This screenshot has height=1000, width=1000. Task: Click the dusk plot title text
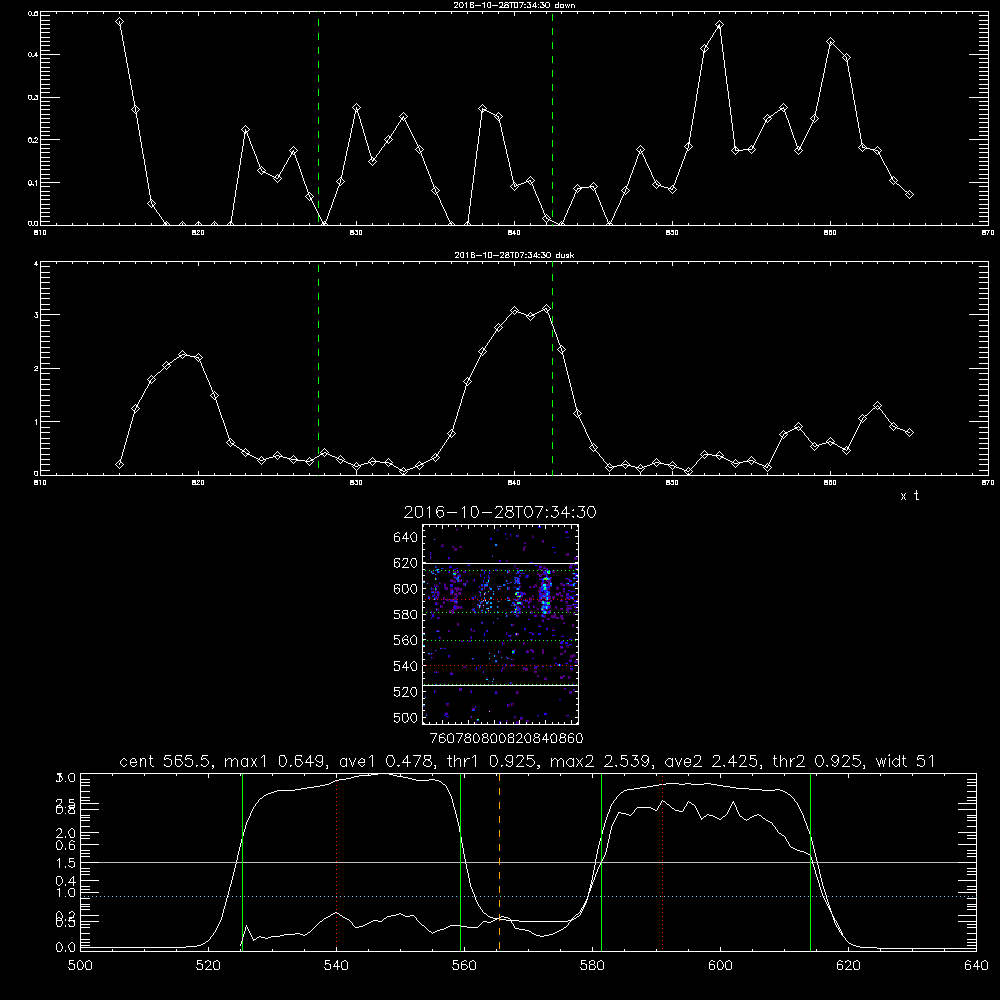(x=515, y=255)
